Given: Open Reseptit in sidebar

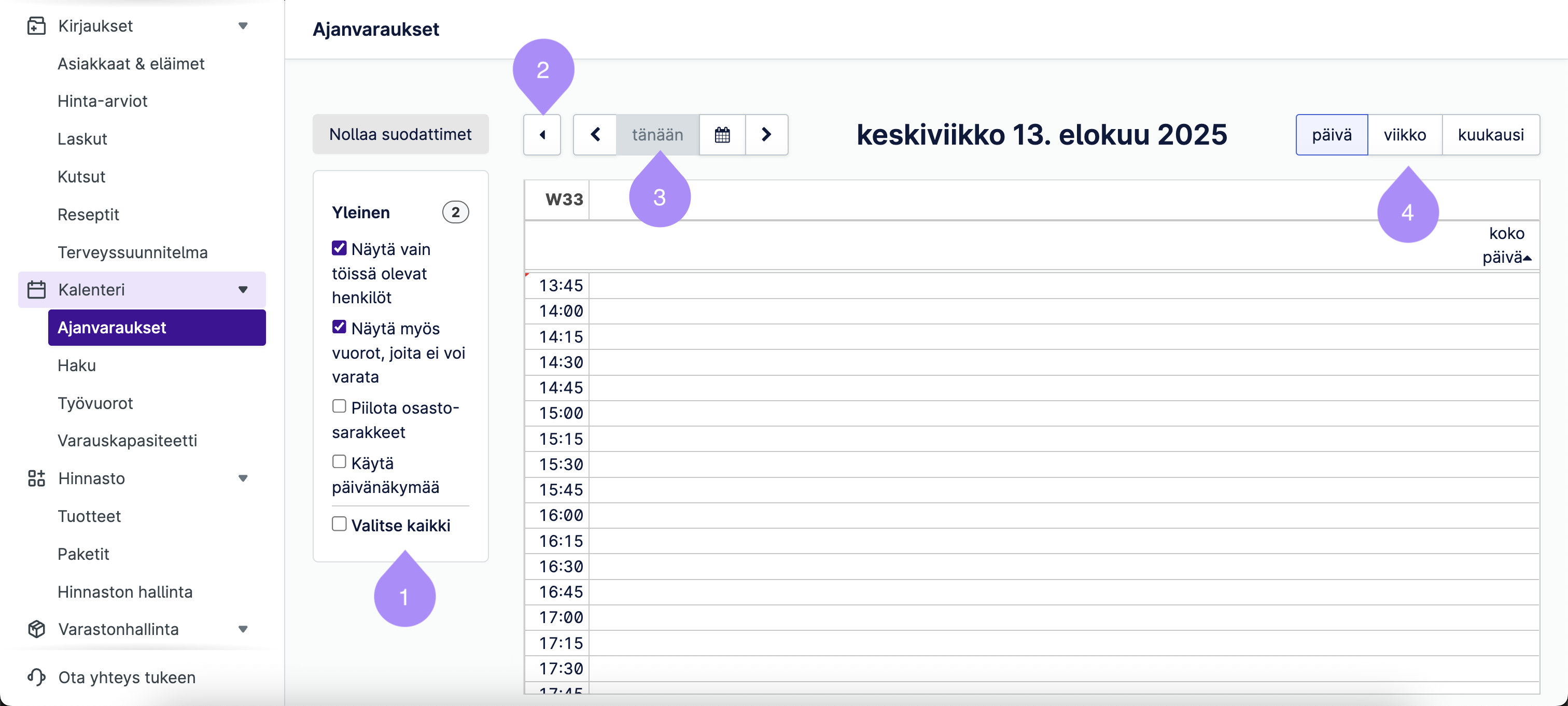Looking at the screenshot, I should tap(88, 214).
